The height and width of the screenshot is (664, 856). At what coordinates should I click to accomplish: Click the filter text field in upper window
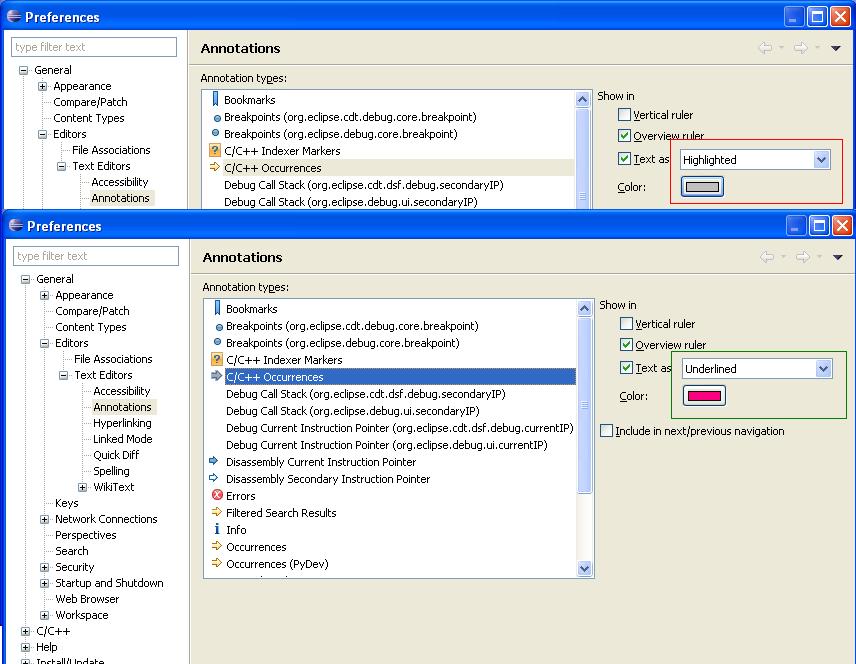coord(94,46)
